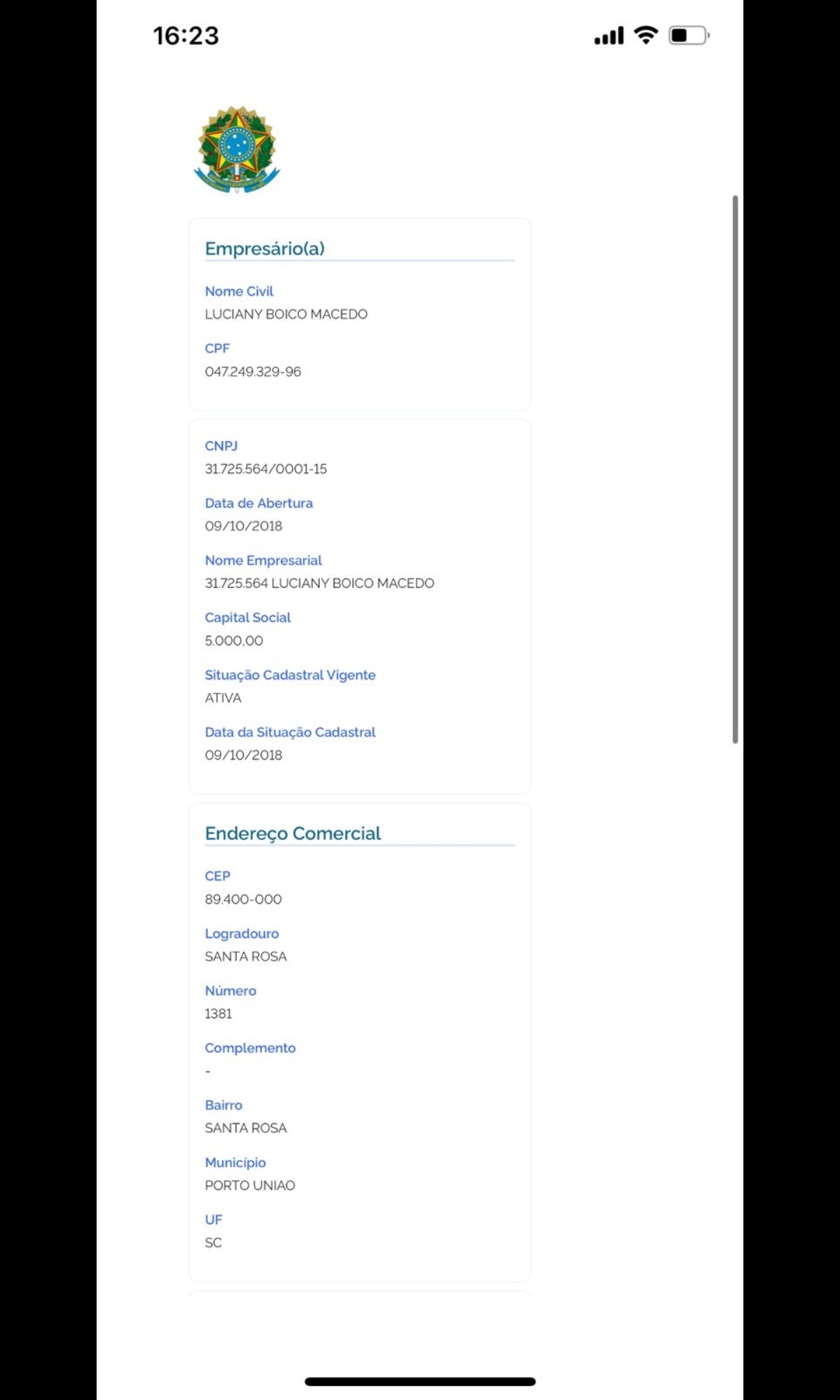Click the Capital Social value 5.000,00
The image size is (840, 1400).
point(234,640)
